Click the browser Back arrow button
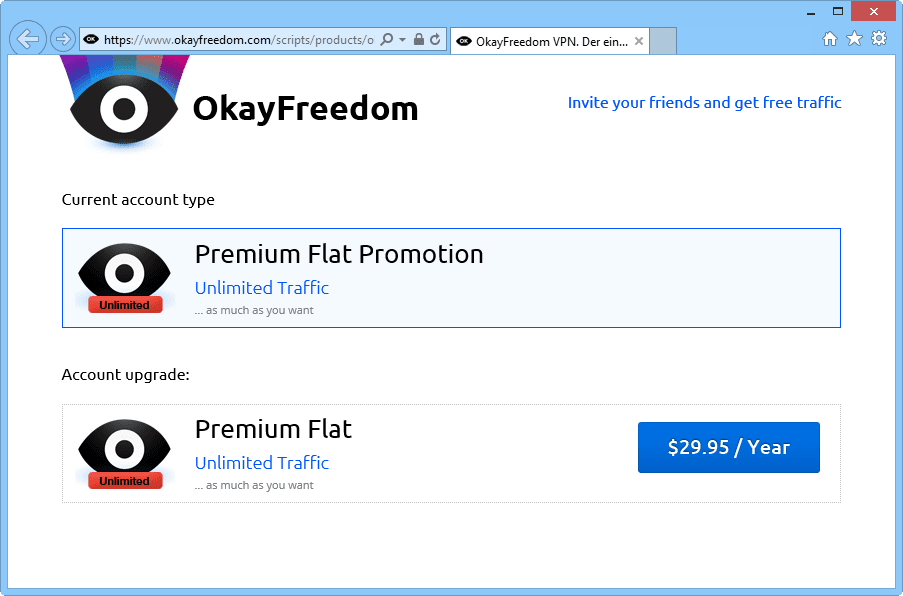Screen dimensions: 903x596 (28, 39)
